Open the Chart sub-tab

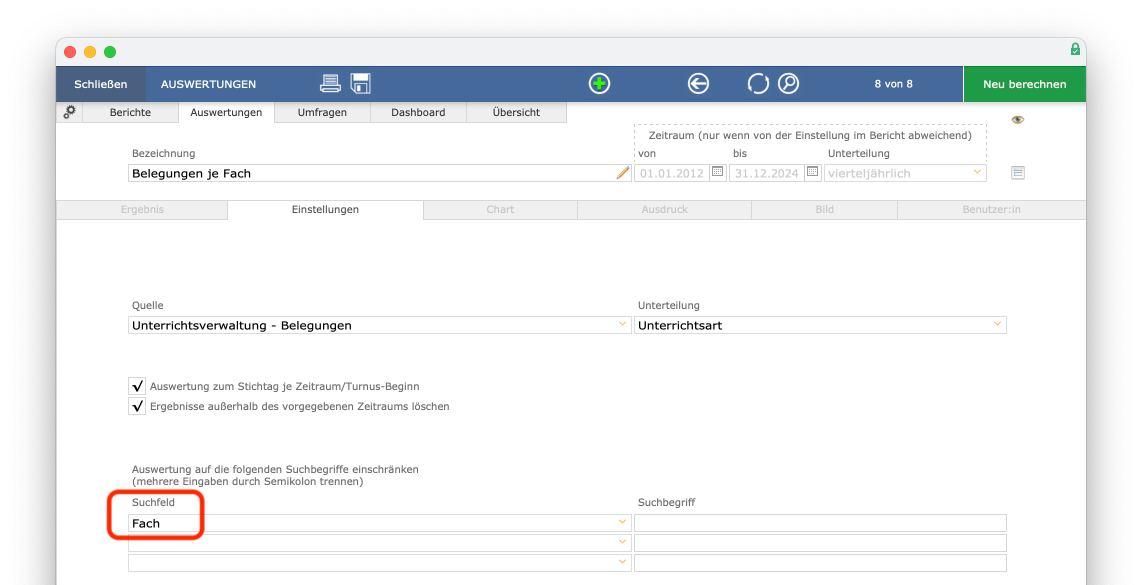pyautogui.click(x=500, y=209)
